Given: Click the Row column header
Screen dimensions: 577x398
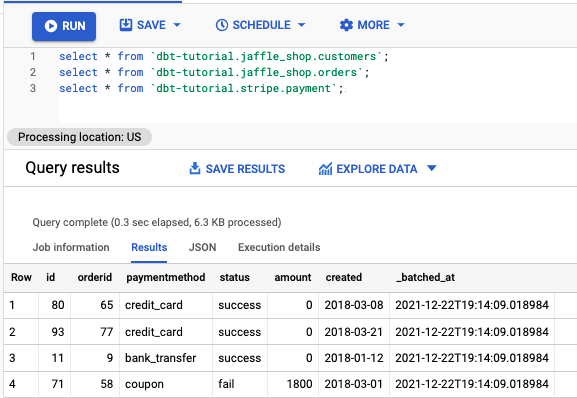Looking at the screenshot, I should (21, 277).
